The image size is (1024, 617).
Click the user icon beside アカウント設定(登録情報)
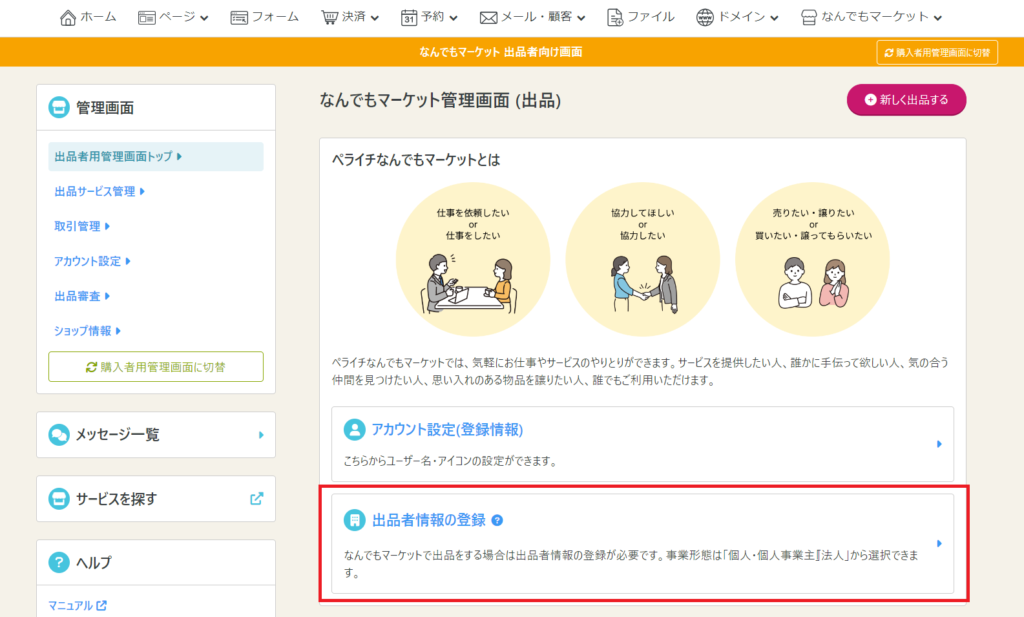pos(354,430)
